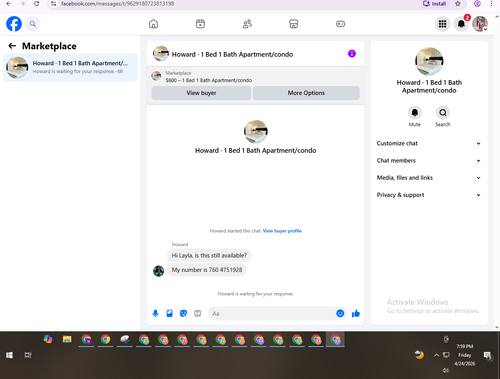This screenshot has width=500, height=379.
Task: Open the $800 Marketplace listing banner
Action: click(209, 77)
